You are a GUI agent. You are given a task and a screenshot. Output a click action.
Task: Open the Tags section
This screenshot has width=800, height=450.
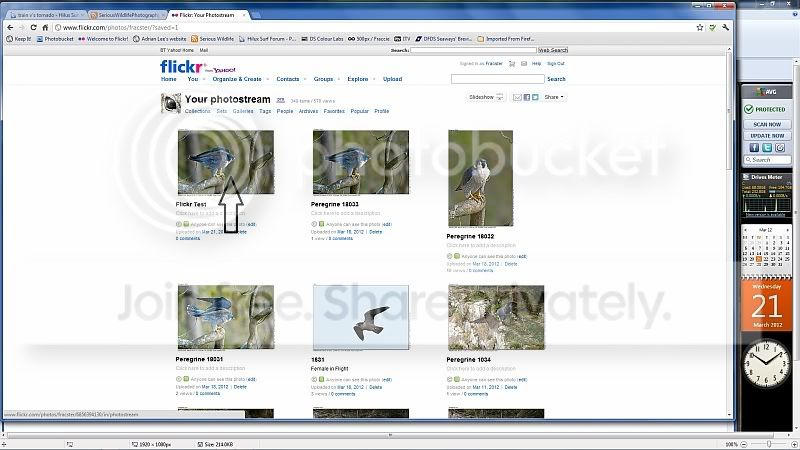pos(265,111)
